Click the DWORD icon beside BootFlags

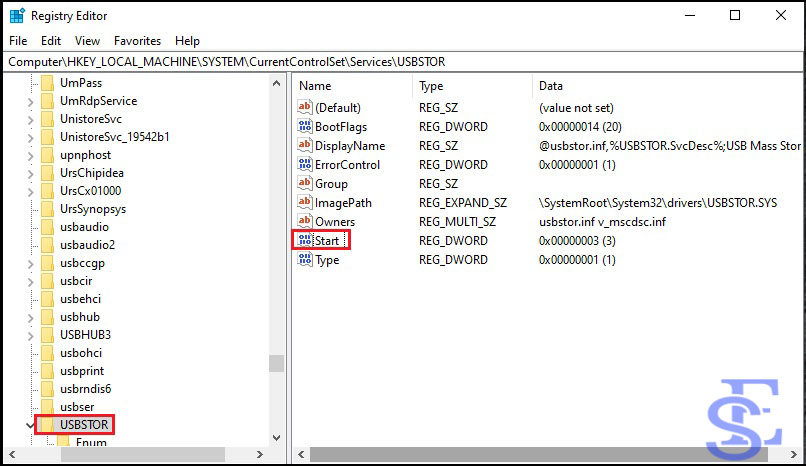(305, 126)
